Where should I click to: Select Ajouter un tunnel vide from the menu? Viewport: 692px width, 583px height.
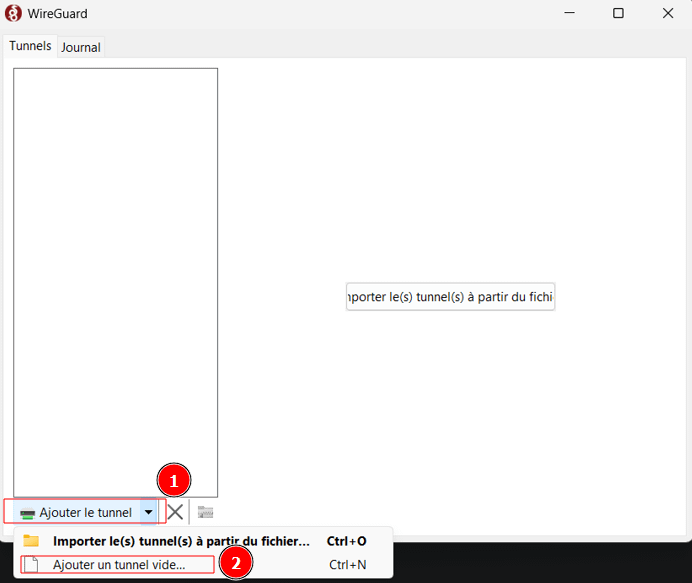tap(119, 565)
